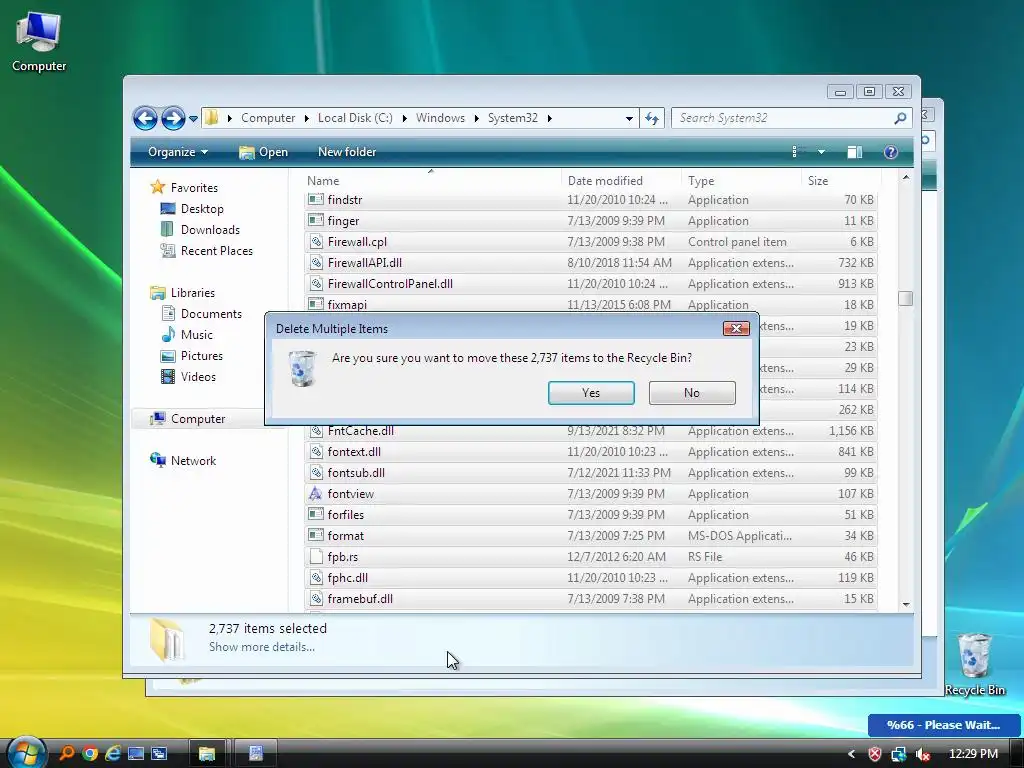The image size is (1024, 768).
Task: Click Windows in the address breadcrumb
Action: tap(440, 118)
